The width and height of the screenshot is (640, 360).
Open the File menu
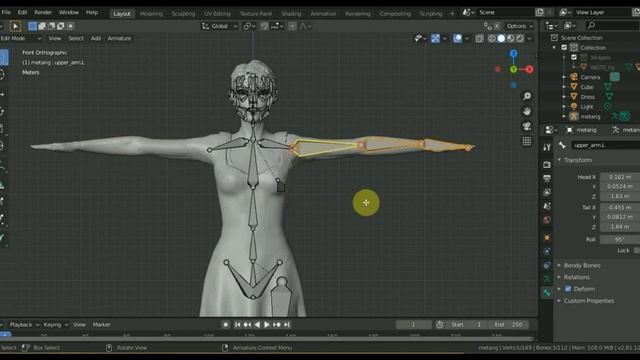6,13
